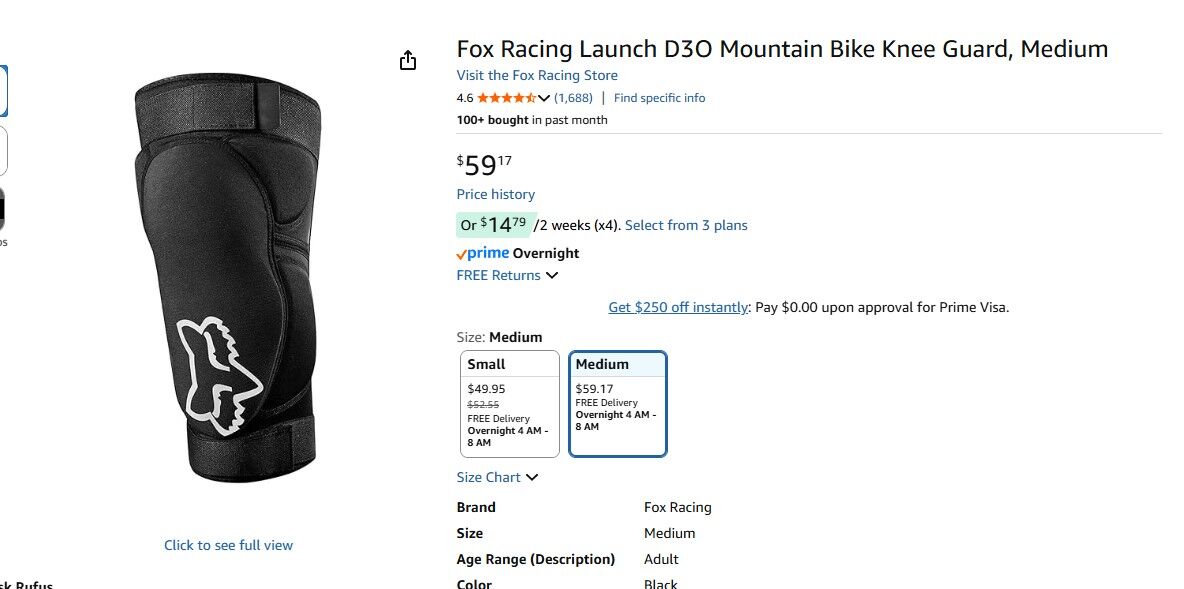Viewport: 1184px width, 589px height.
Task: Click the $14.79 installment price badge
Action: tap(493, 225)
